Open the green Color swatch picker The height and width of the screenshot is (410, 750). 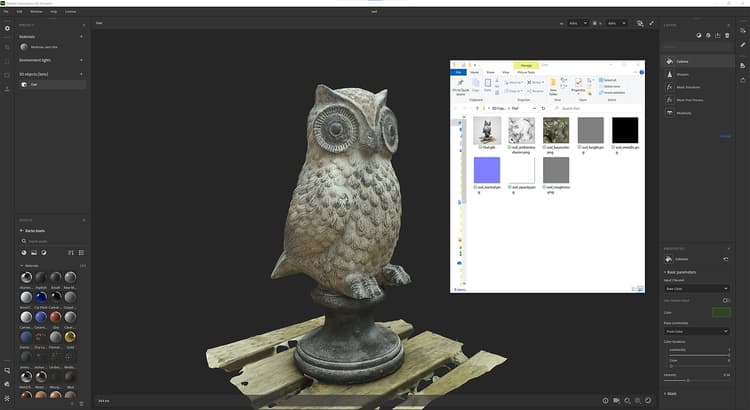pyautogui.click(x=721, y=312)
